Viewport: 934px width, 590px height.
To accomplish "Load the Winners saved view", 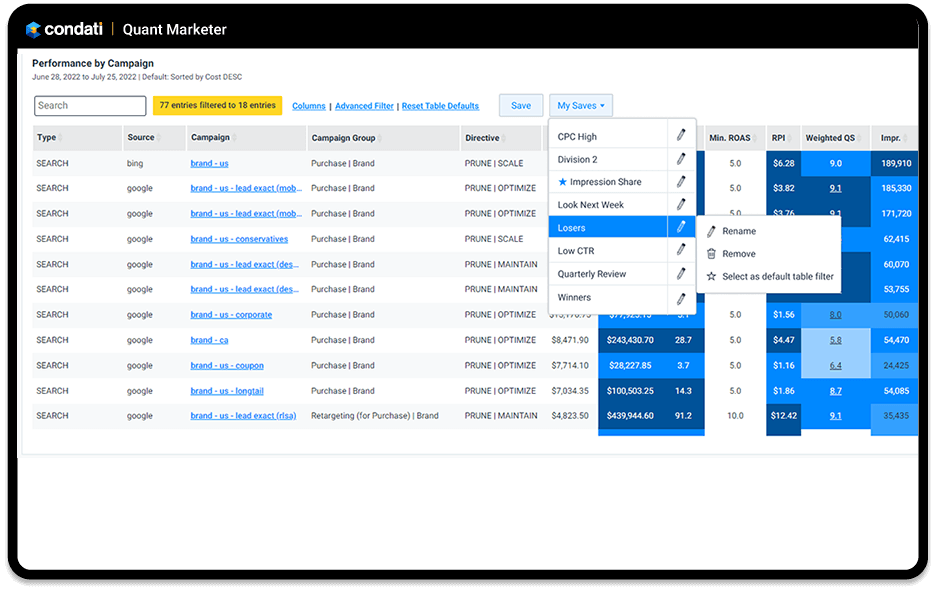I will 608,297.
